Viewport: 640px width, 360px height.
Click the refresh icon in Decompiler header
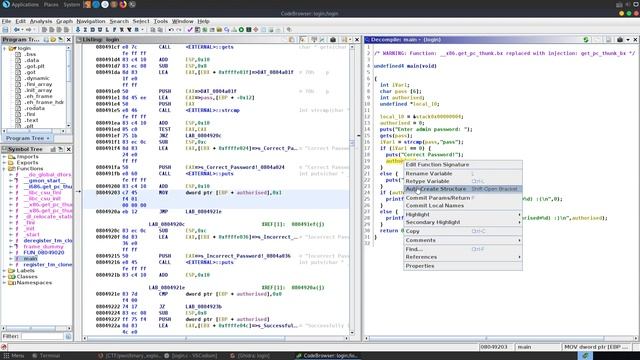coord(586,40)
